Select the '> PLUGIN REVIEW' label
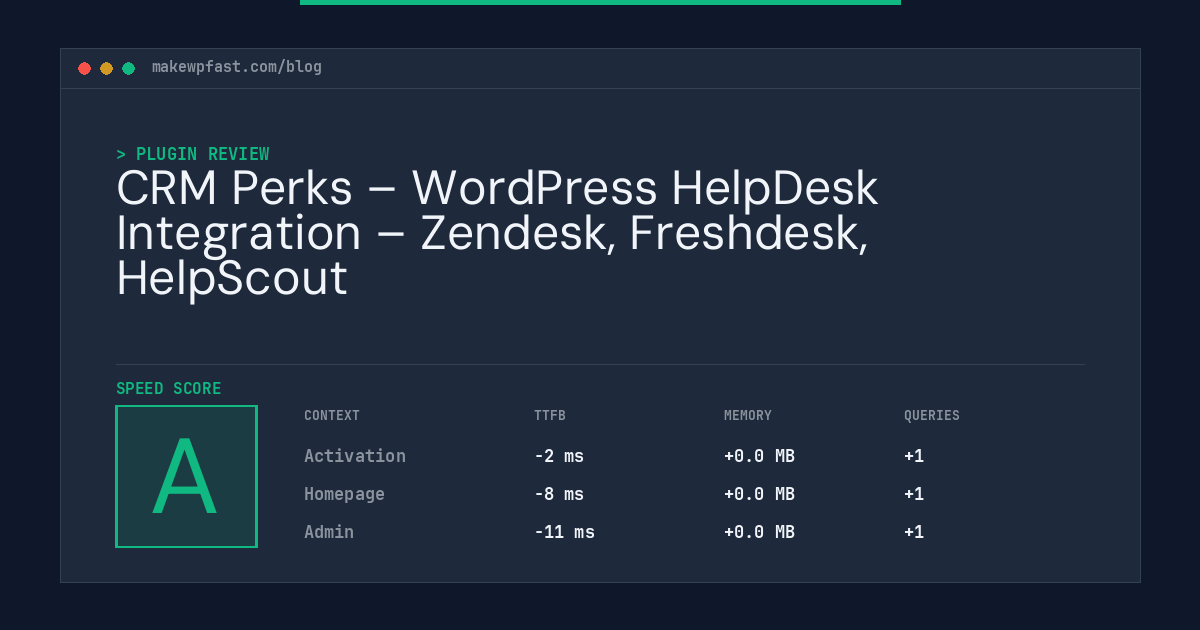Viewport: 1200px width, 630px height. point(193,154)
